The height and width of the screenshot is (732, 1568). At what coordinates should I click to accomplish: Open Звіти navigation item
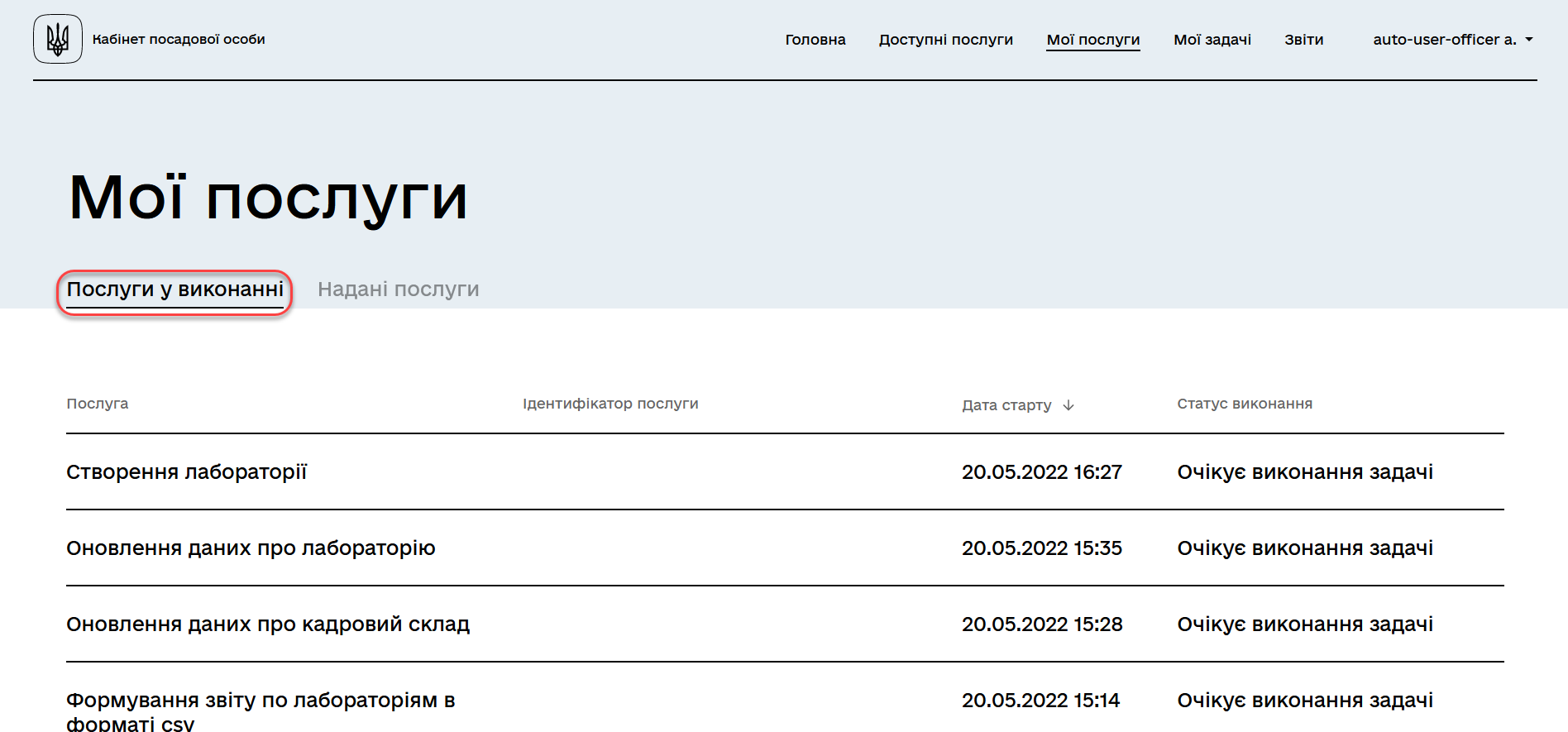click(1304, 40)
